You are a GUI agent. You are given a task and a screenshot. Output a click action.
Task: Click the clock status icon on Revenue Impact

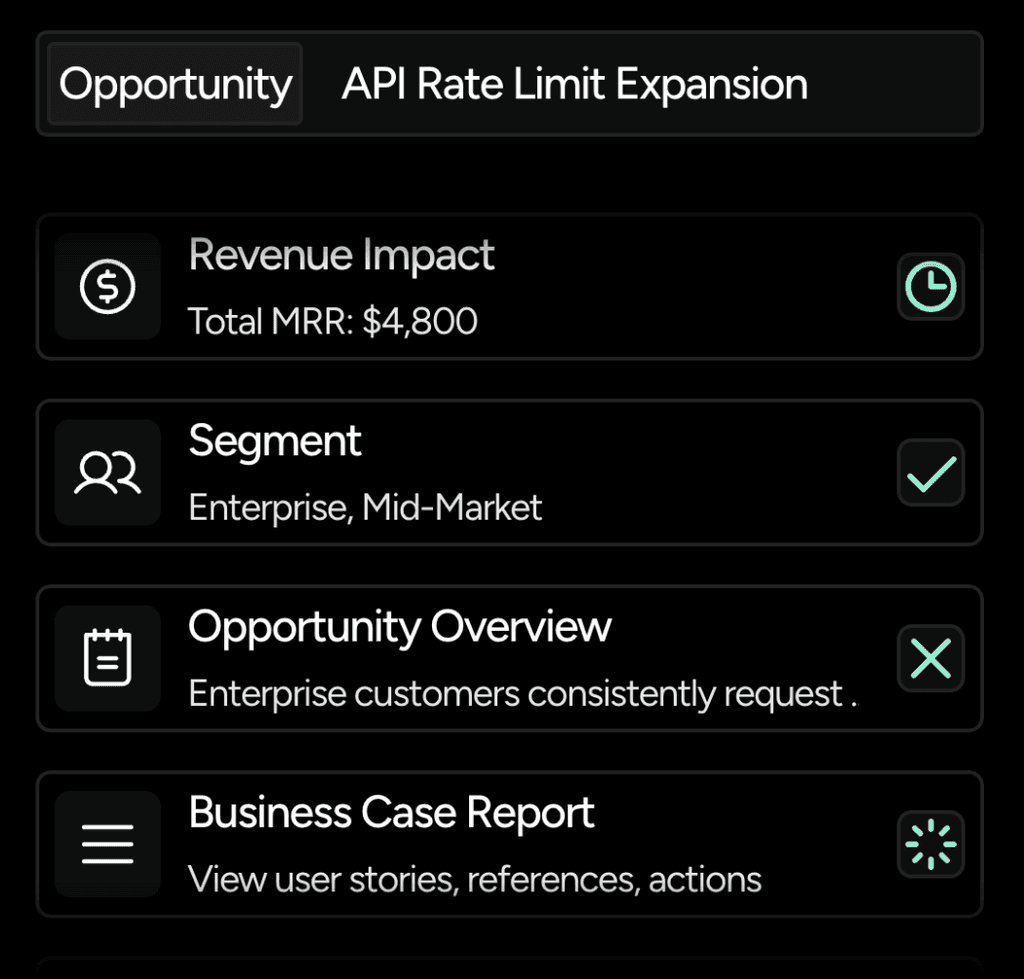pos(931,286)
